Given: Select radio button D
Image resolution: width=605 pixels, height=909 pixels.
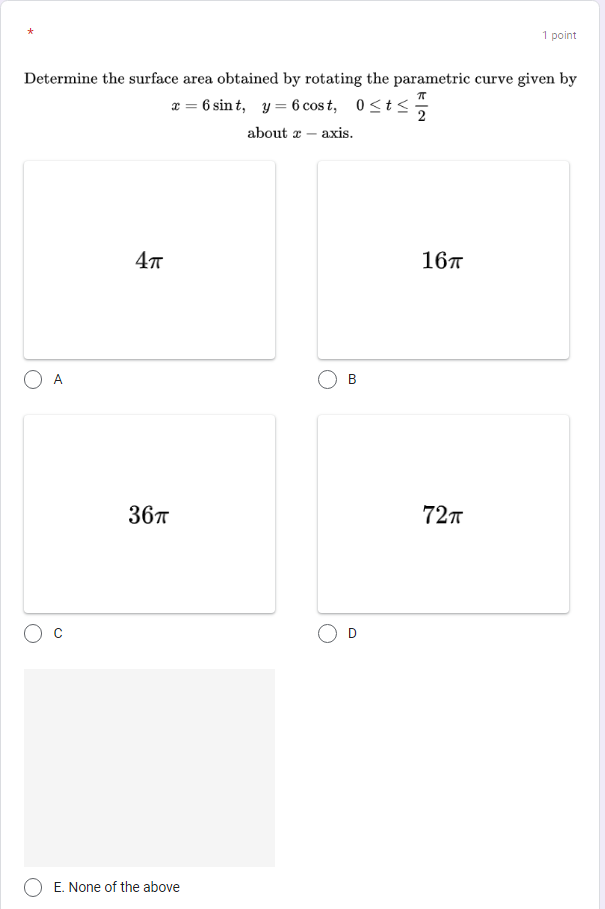Looking at the screenshot, I should pyautogui.click(x=327, y=633).
